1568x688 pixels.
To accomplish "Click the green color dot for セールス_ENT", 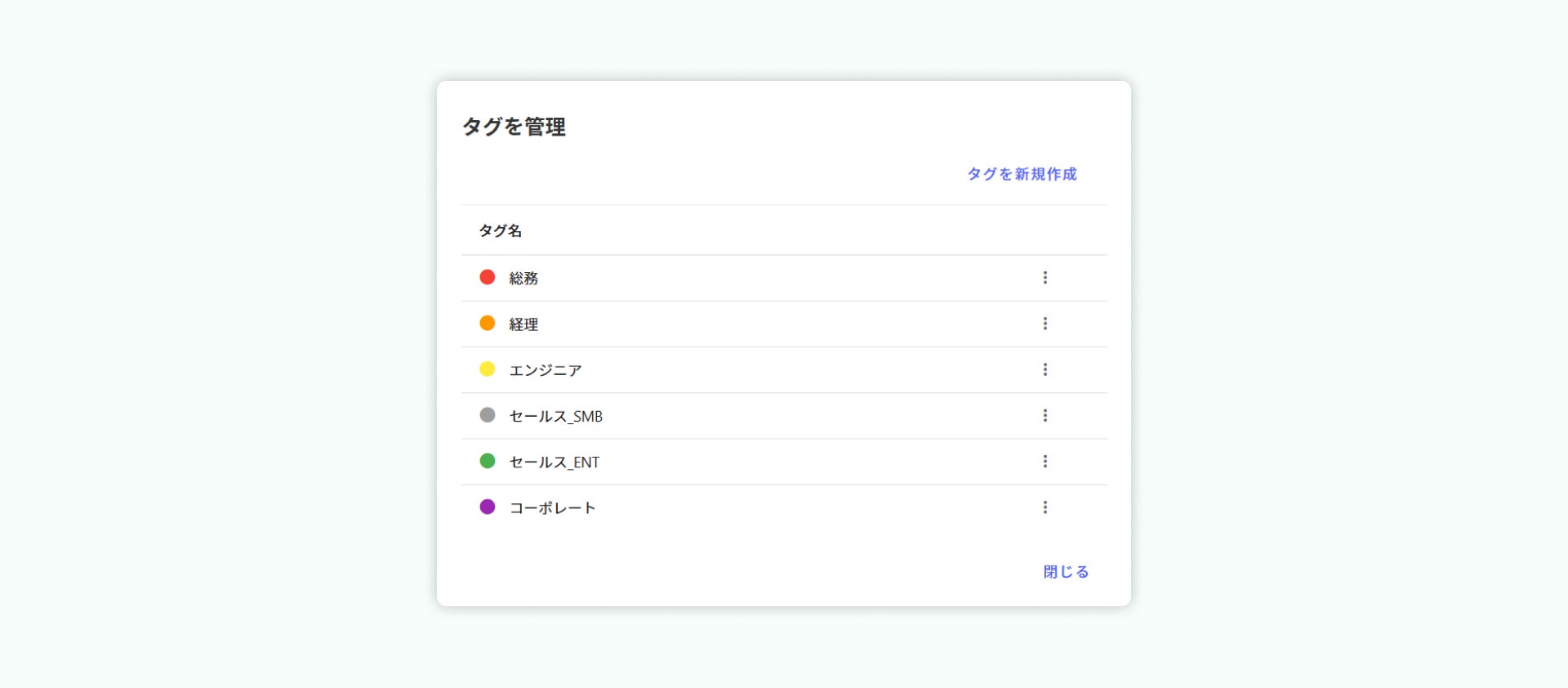I will [488, 461].
